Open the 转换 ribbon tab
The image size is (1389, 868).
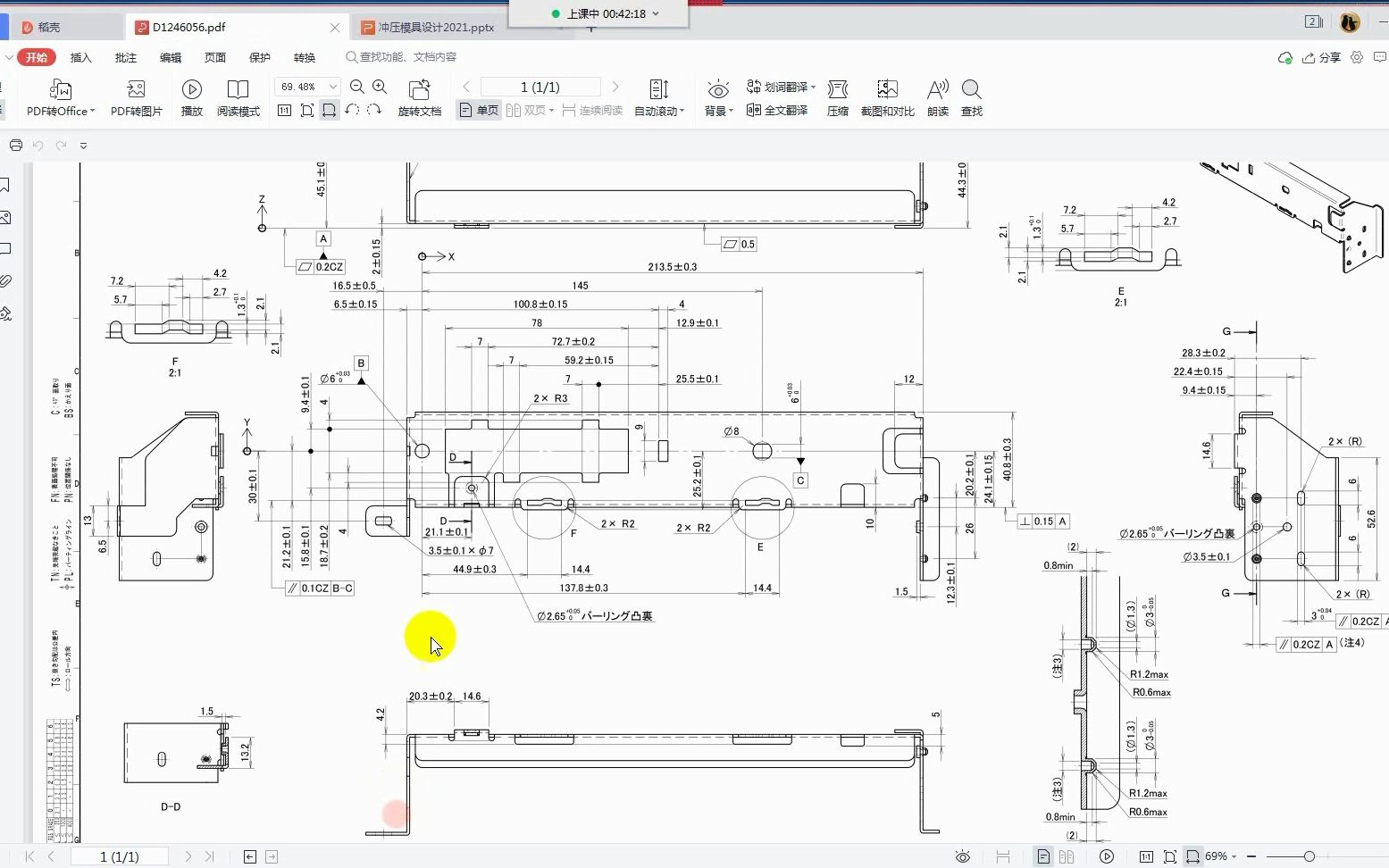[x=305, y=57]
